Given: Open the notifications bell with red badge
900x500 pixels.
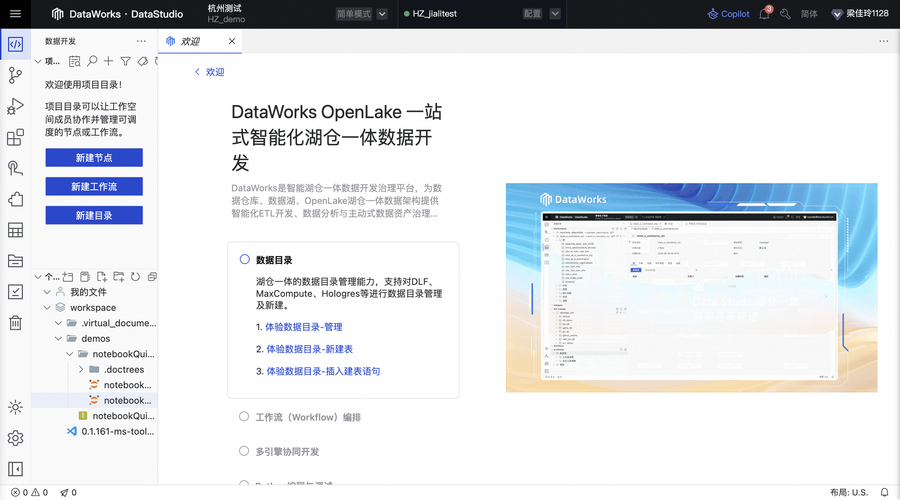Looking at the screenshot, I should click(765, 13).
